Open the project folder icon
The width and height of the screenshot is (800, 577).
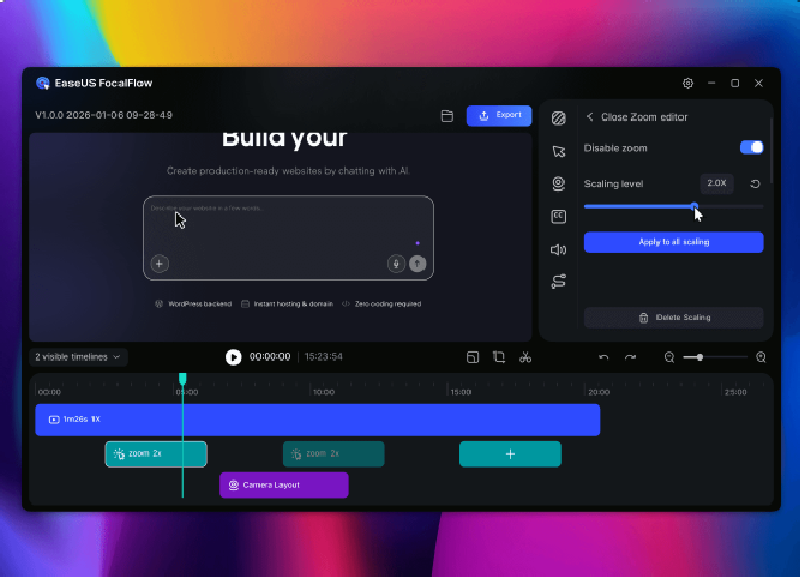point(447,116)
